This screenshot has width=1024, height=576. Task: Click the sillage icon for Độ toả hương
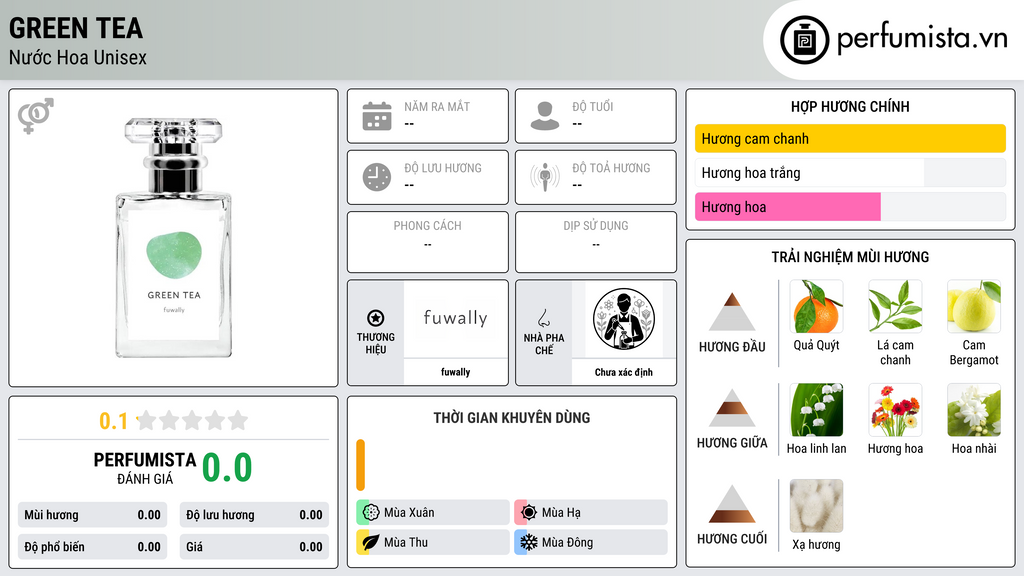[x=545, y=177]
